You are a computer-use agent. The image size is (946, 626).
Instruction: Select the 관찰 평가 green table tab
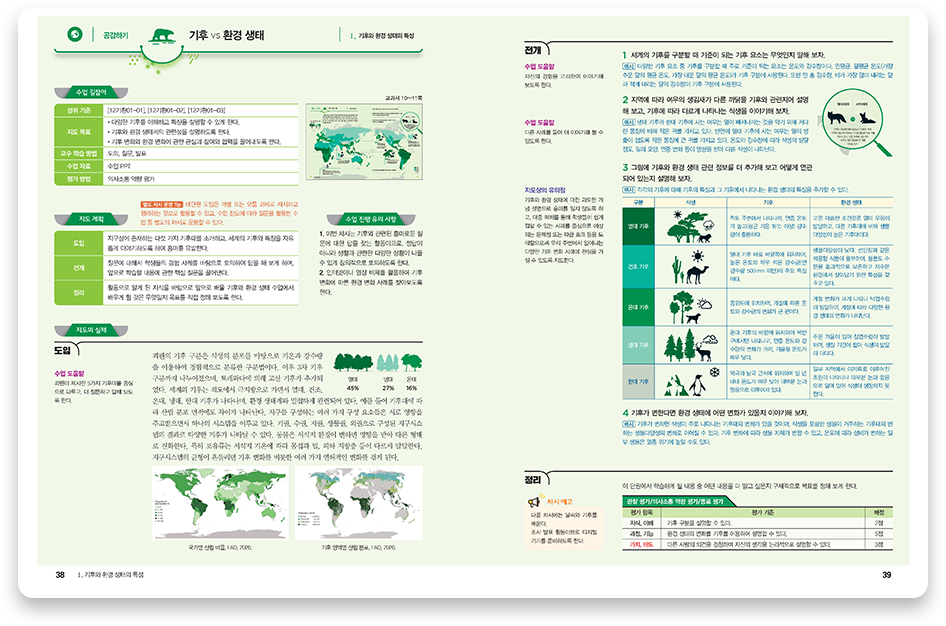tap(677, 501)
